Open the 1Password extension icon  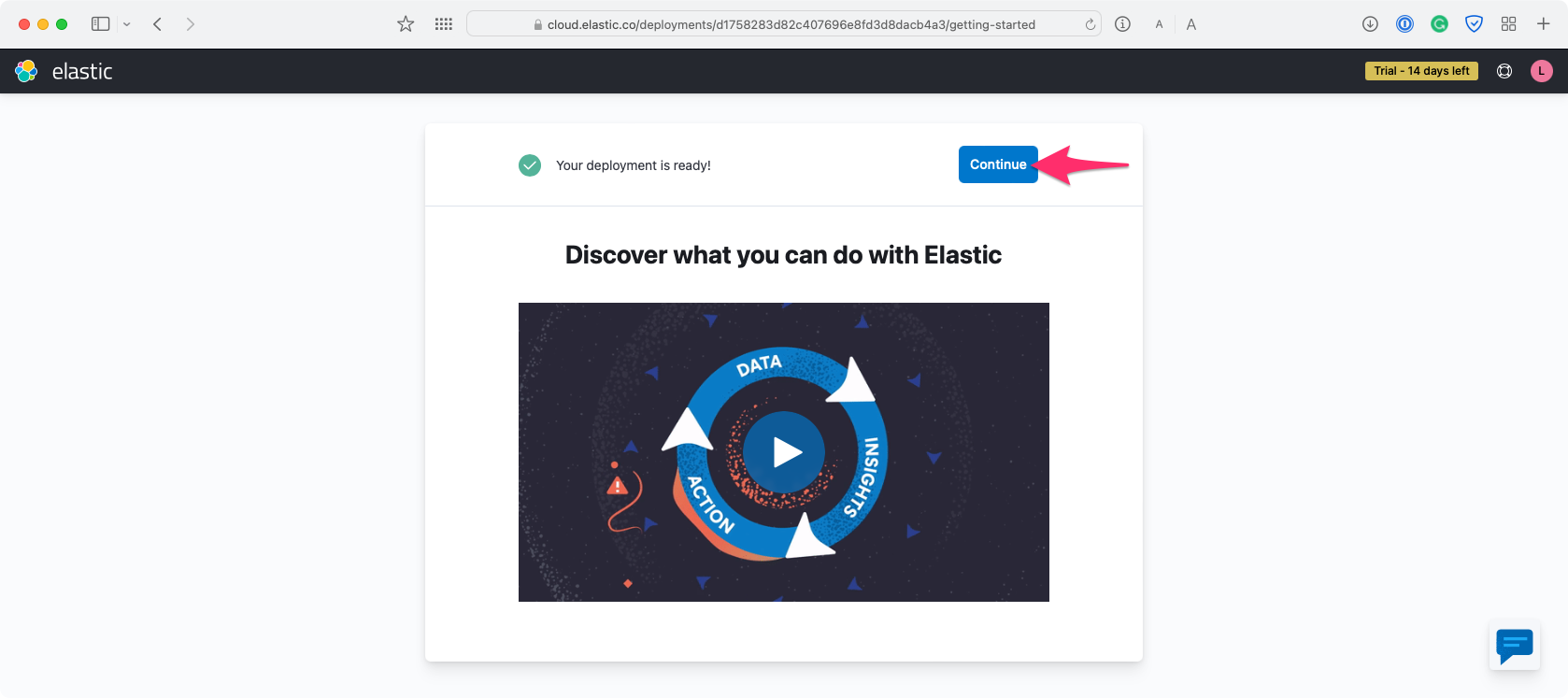coord(1404,24)
